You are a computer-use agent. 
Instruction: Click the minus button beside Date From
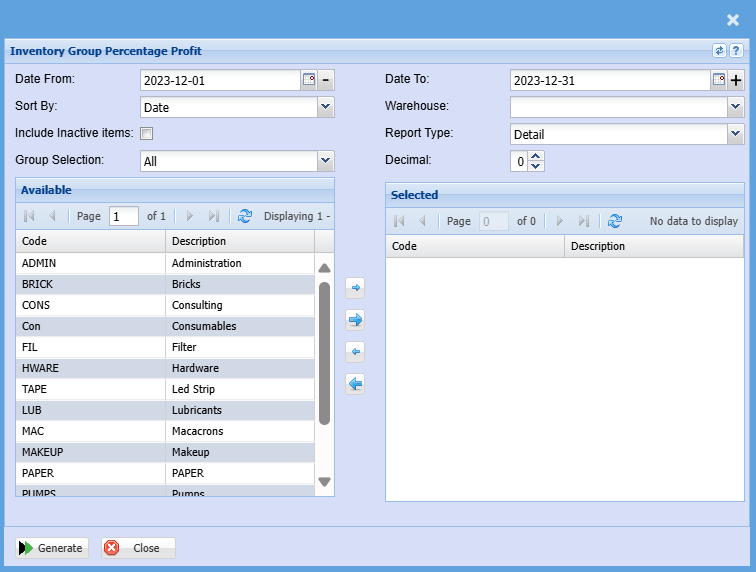pyautogui.click(x=326, y=81)
